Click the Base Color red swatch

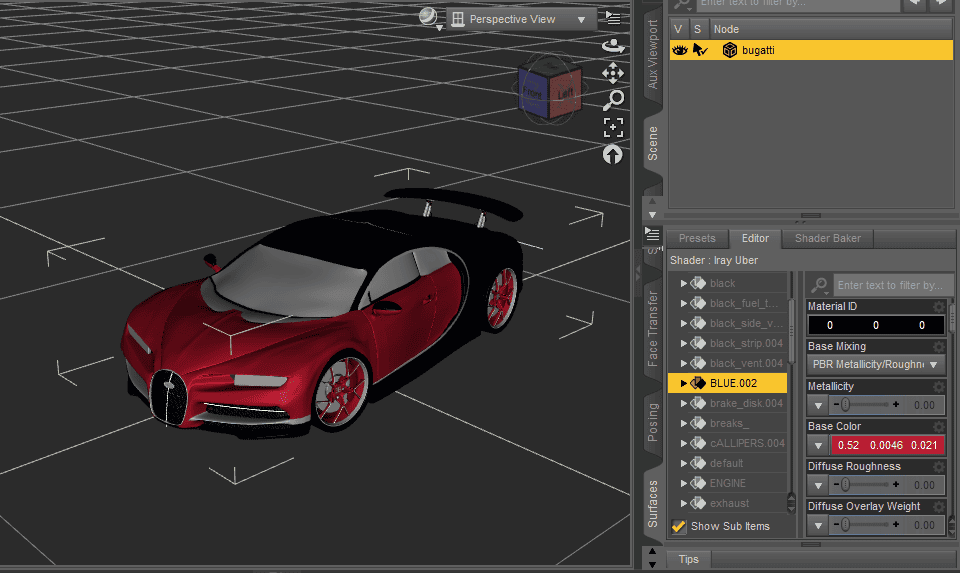click(887, 445)
